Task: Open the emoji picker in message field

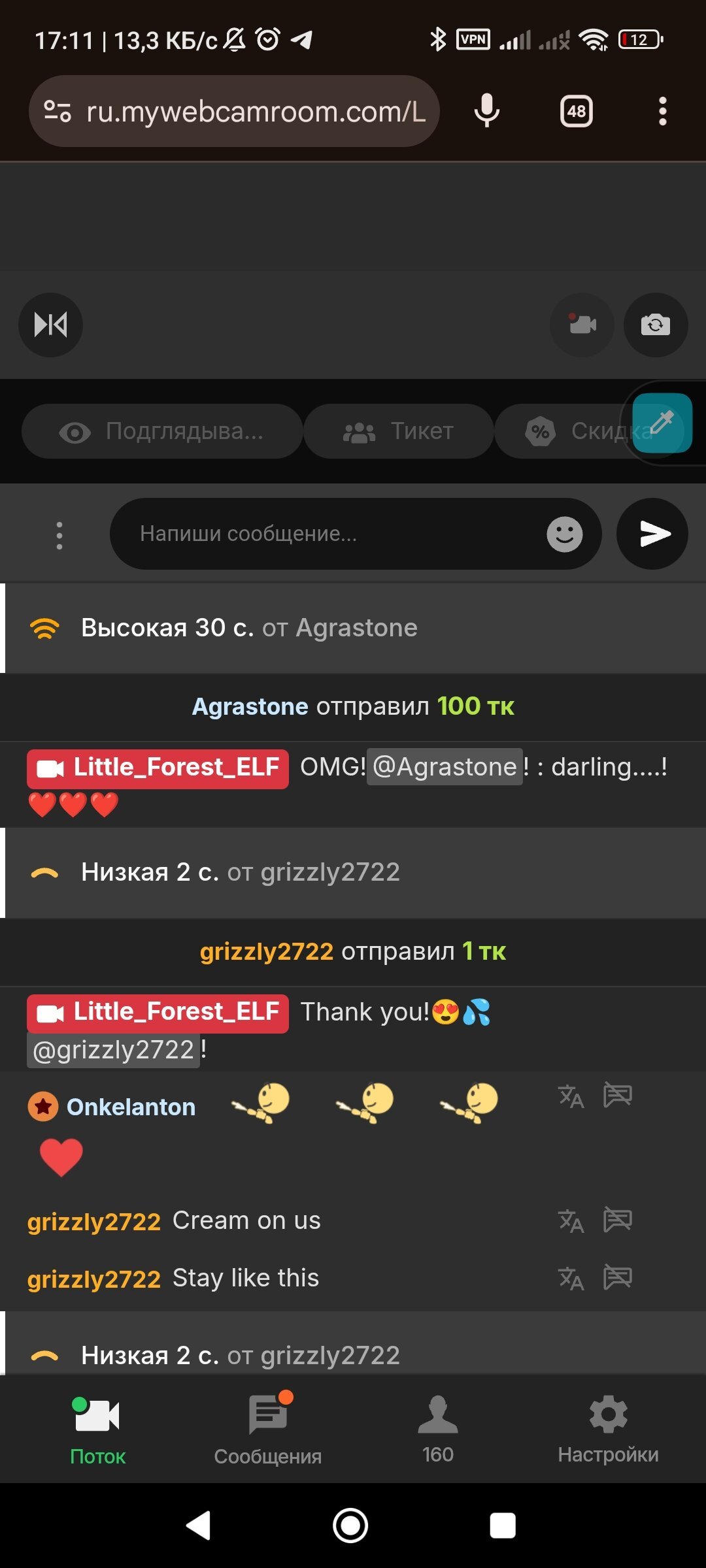Action: pos(565,534)
